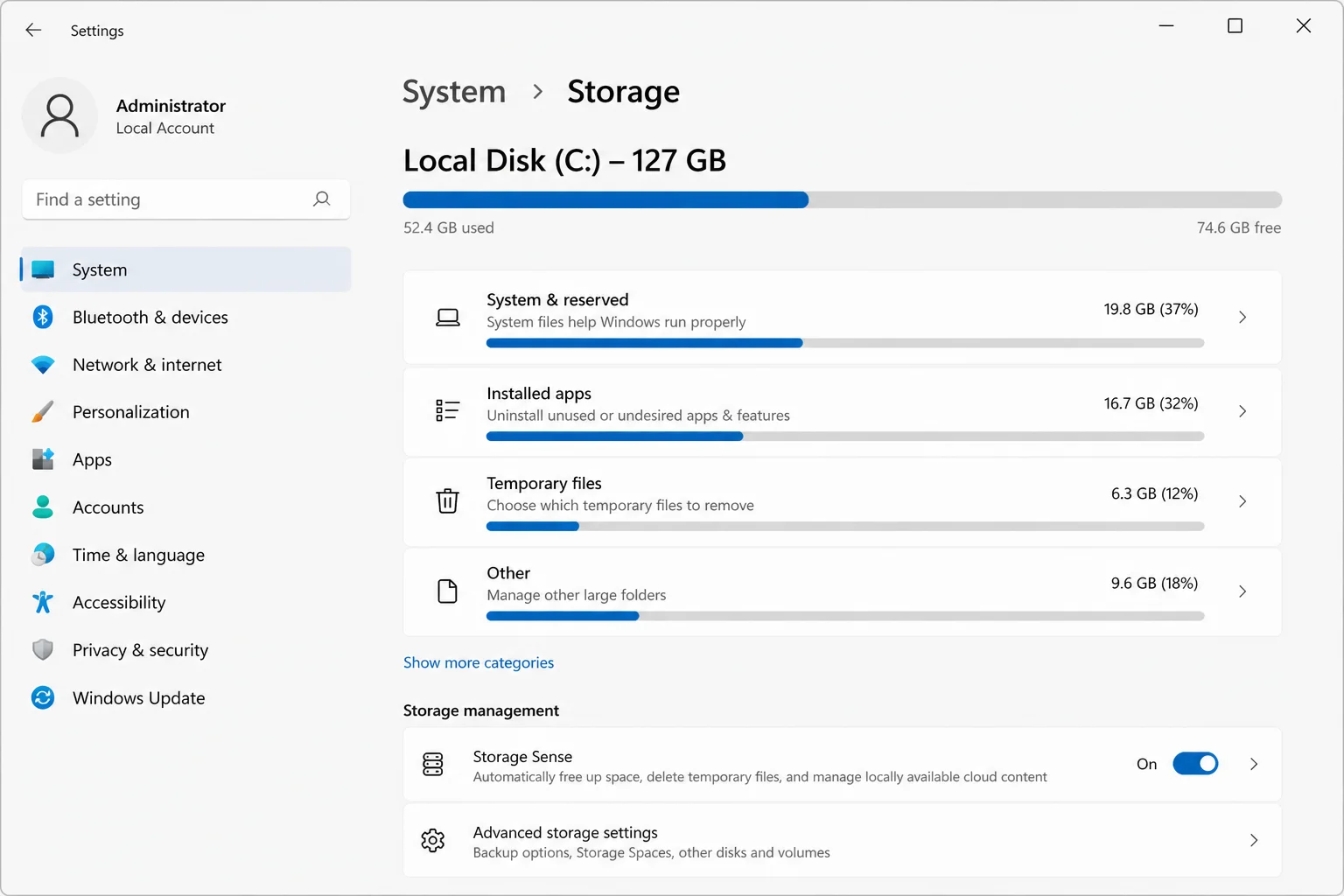Click the 19.8 GB (37%) value
Viewport: 1344px width, 896px height.
coord(1151,309)
